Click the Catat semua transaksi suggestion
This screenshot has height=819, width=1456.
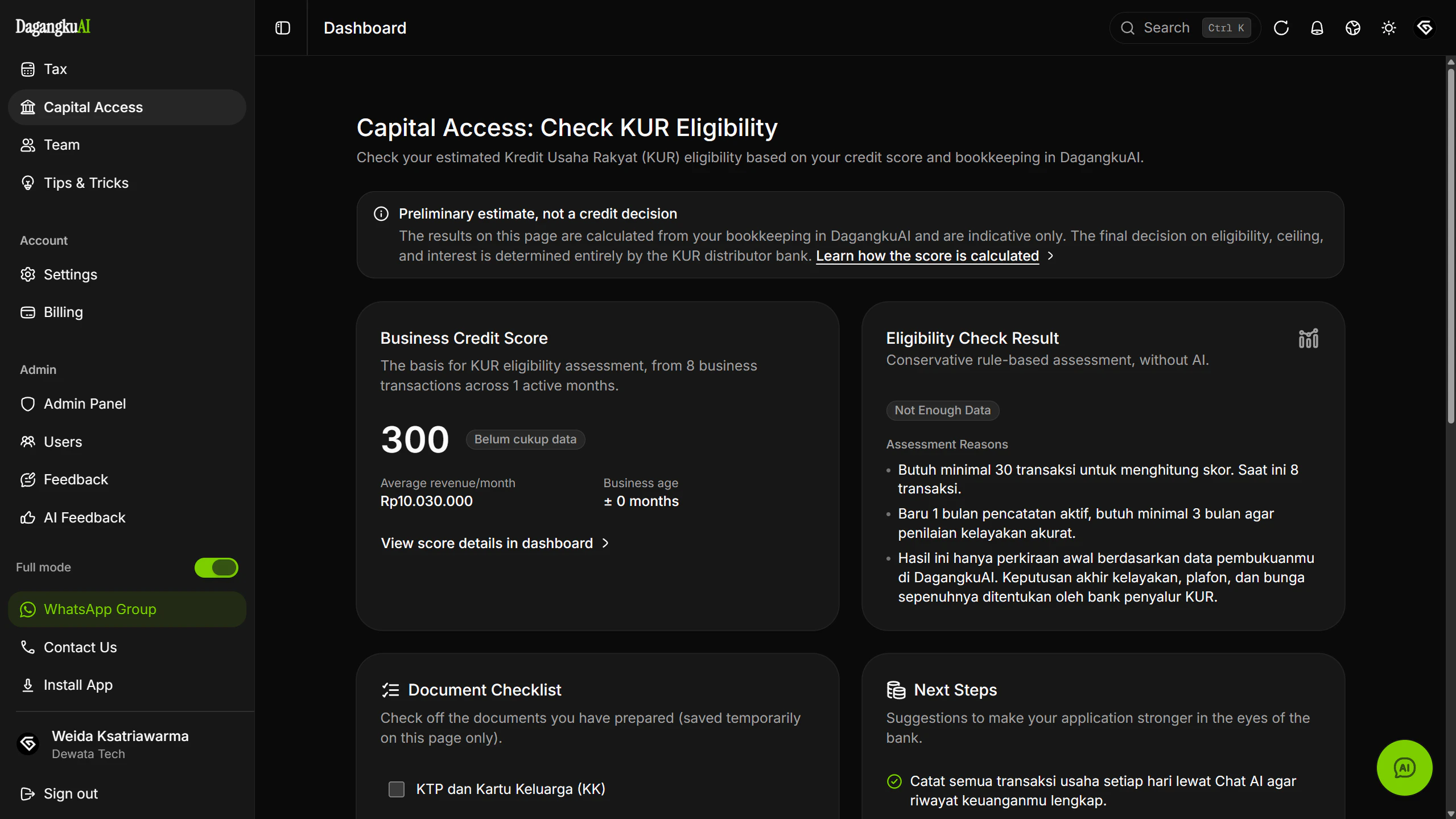1103,791
